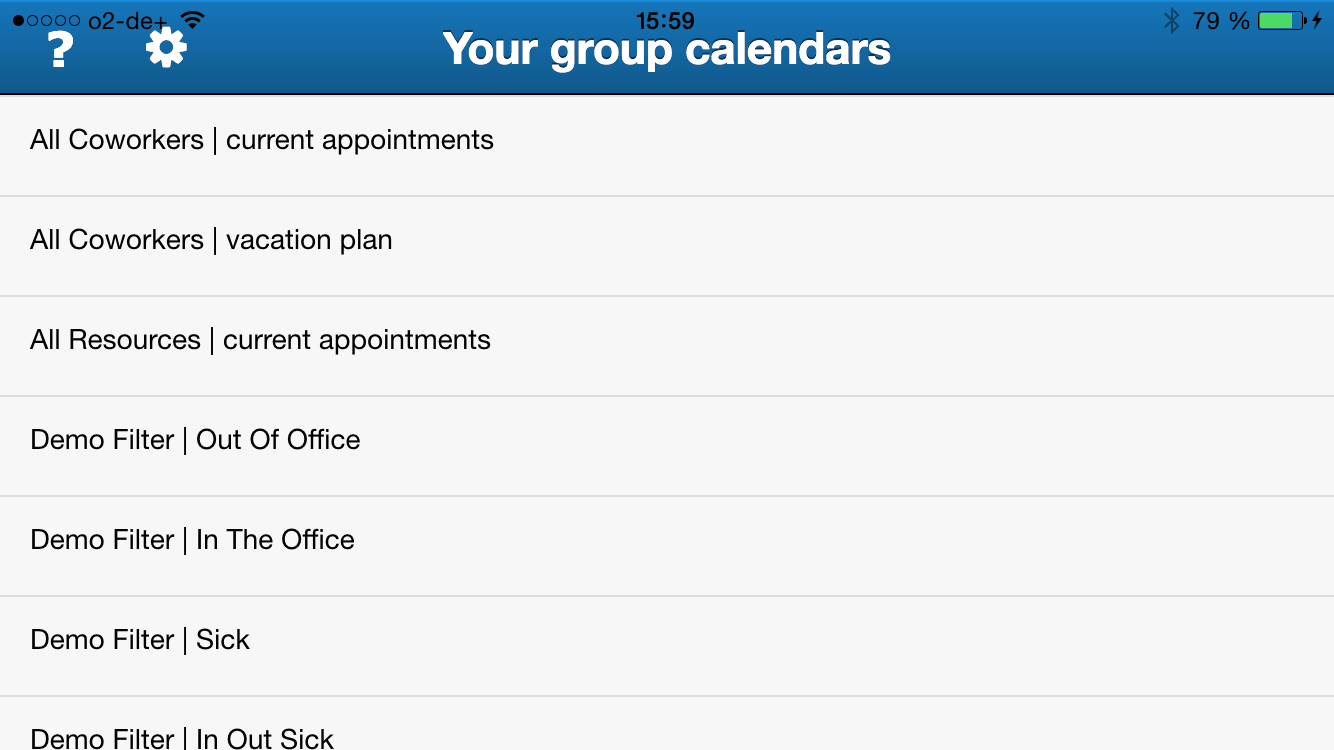The height and width of the screenshot is (750, 1334).
Task: Select All Coworkers | vacation plan
Action: coord(211,240)
